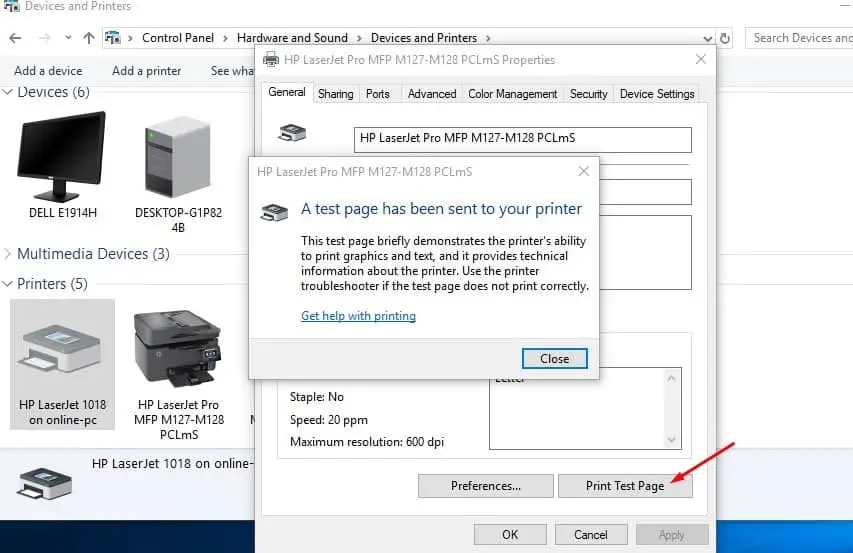Click Hardware and Sound in breadcrumb

pos(292,38)
